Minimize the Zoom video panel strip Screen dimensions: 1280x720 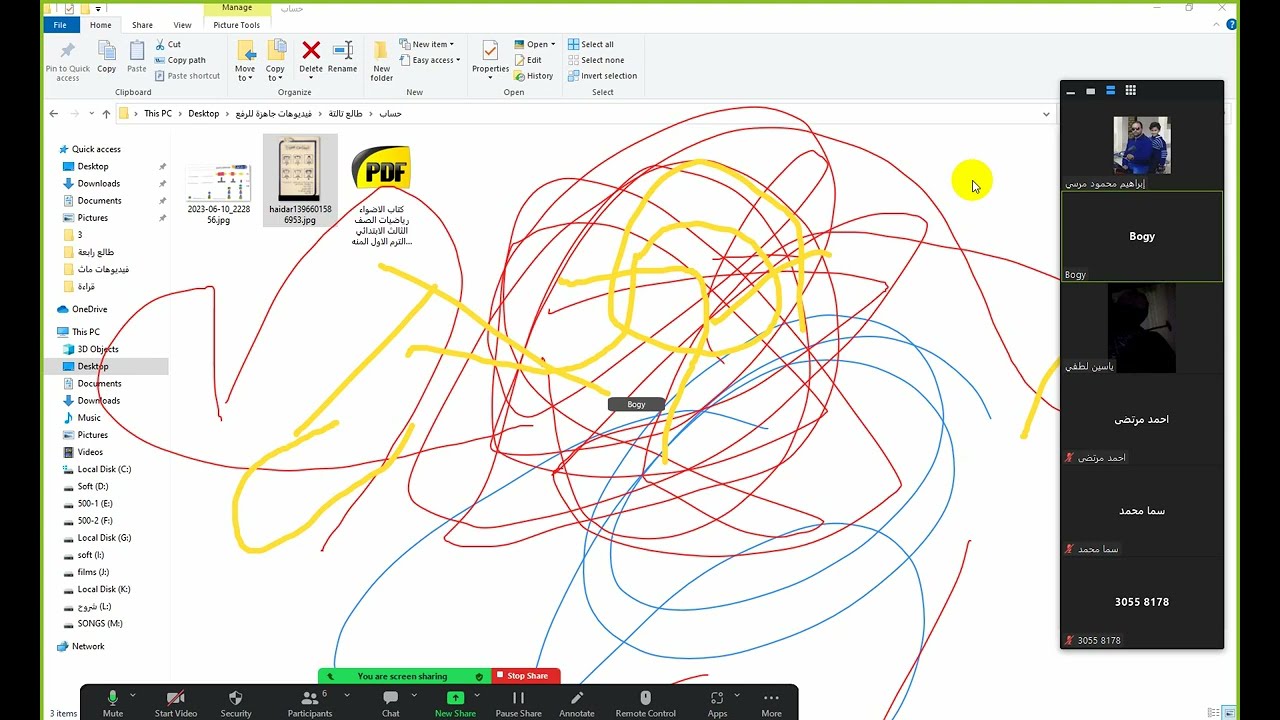[1070, 91]
